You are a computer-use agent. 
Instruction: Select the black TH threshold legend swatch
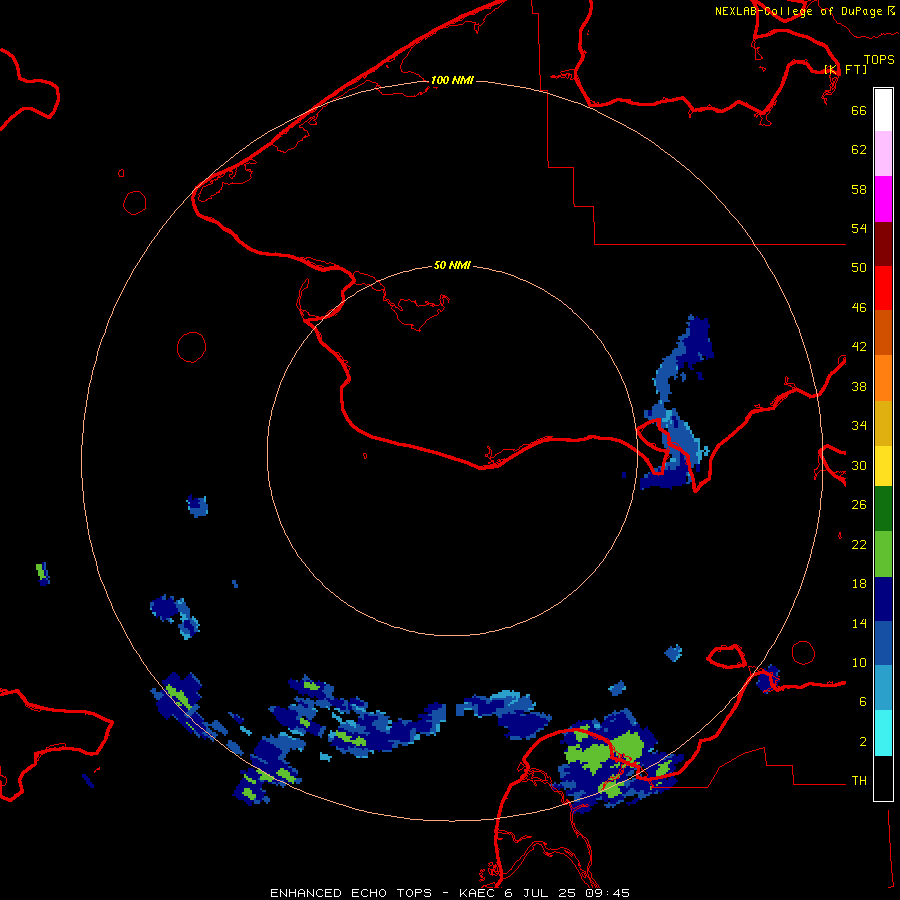coord(883,778)
